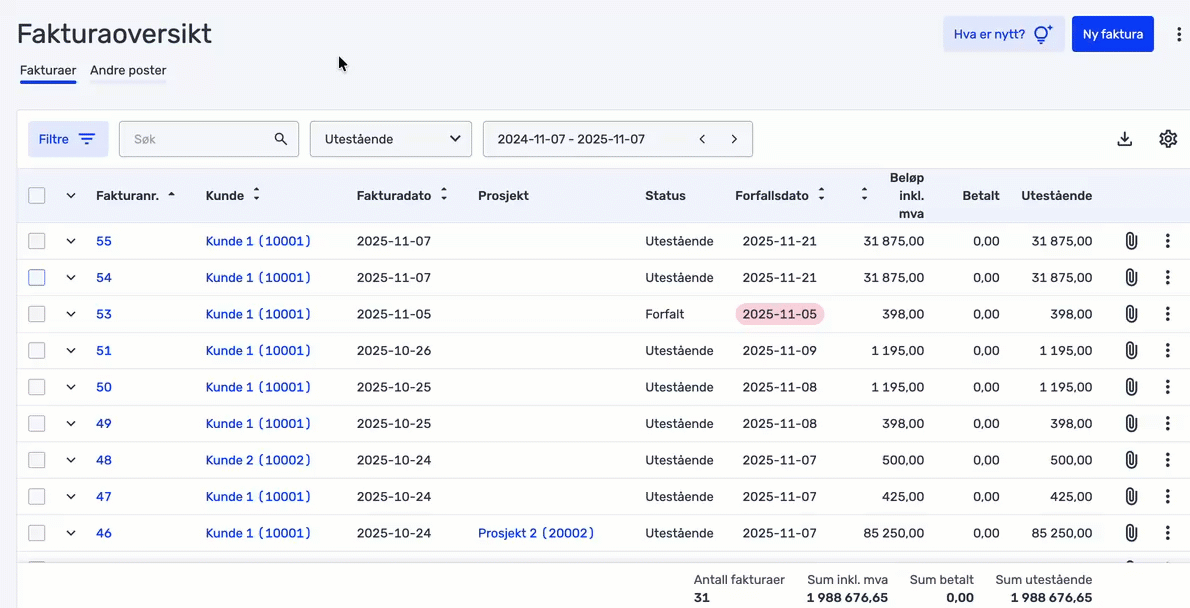Tick the select-all checkbox in header
The width and height of the screenshot is (1190, 608).
click(37, 195)
